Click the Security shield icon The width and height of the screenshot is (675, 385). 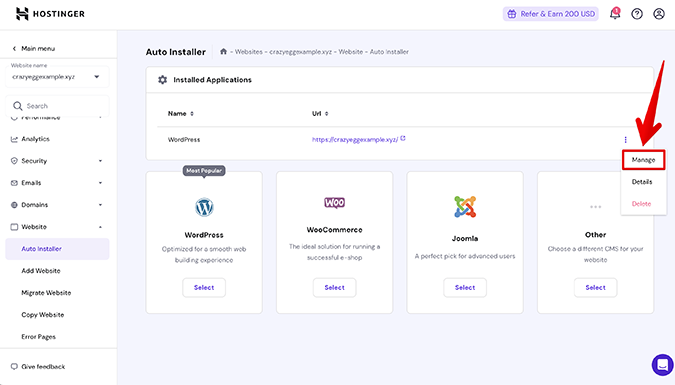(14, 161)
